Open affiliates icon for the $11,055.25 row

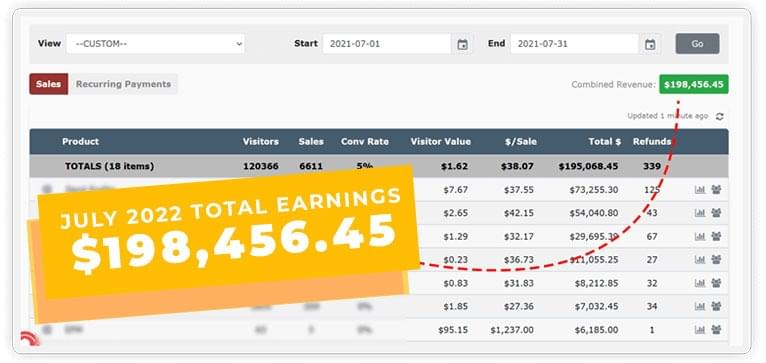point(716,259)
